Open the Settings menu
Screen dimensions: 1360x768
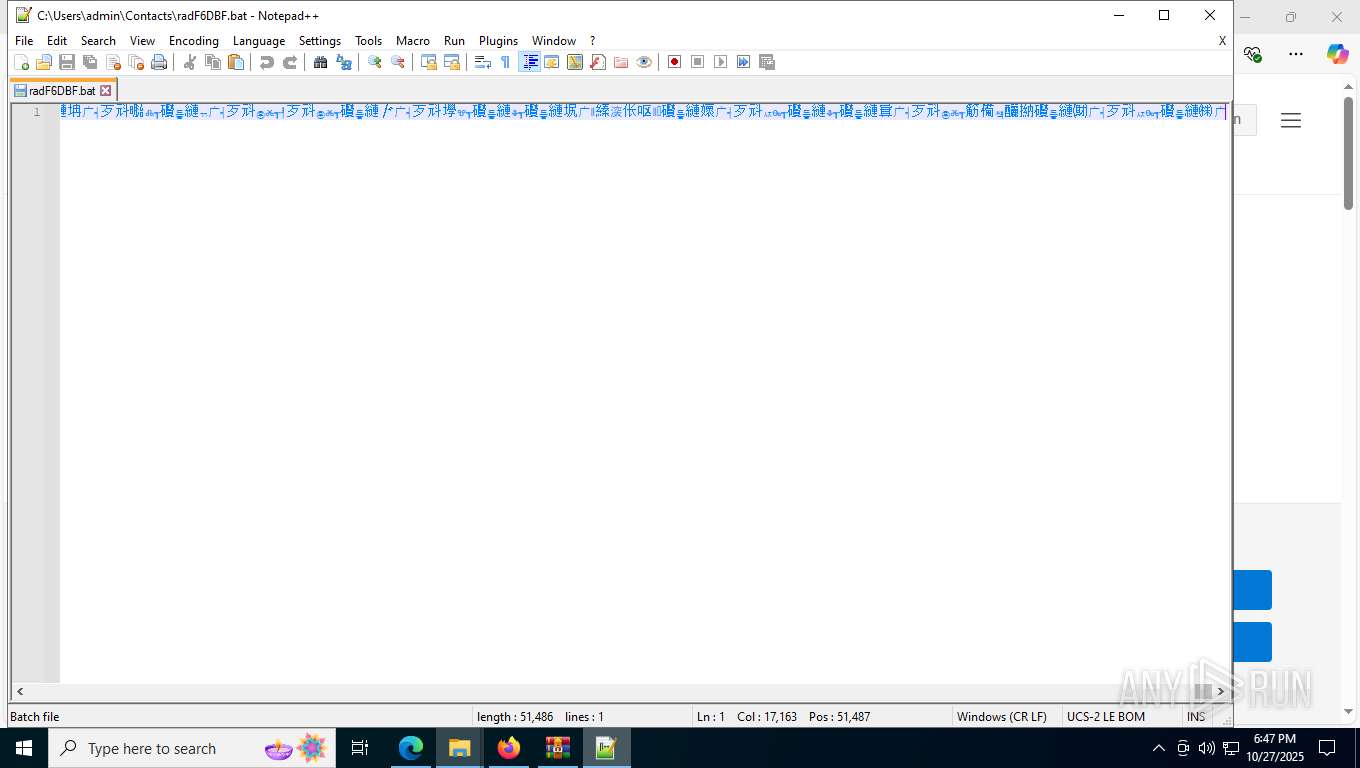(x=320, y=41)
